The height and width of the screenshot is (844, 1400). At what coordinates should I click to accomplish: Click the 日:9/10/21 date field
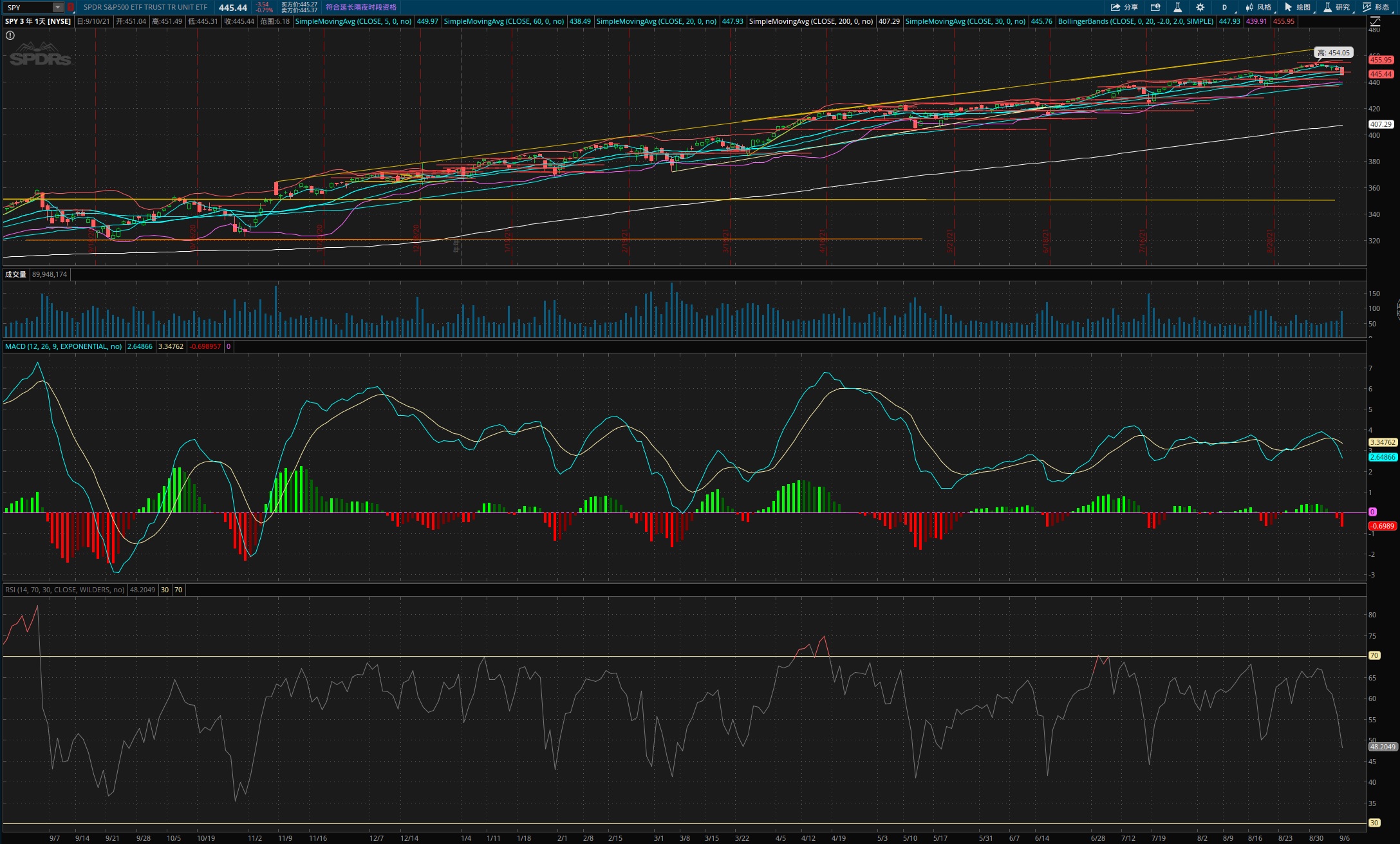pos(94,21)
